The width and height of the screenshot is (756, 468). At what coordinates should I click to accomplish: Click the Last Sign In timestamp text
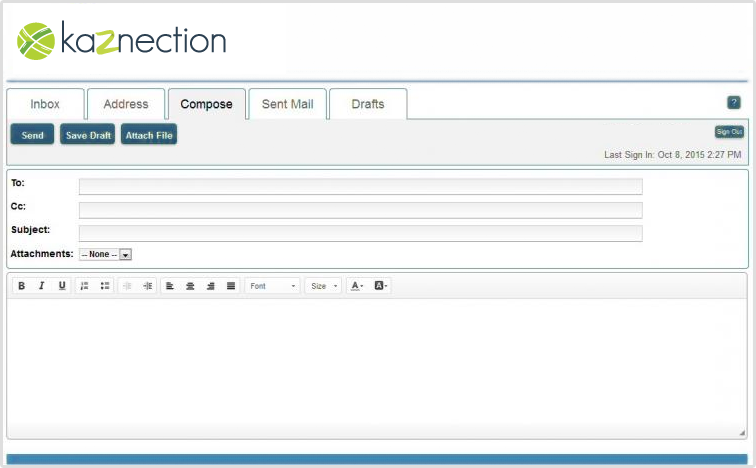(x=673, y=155)
